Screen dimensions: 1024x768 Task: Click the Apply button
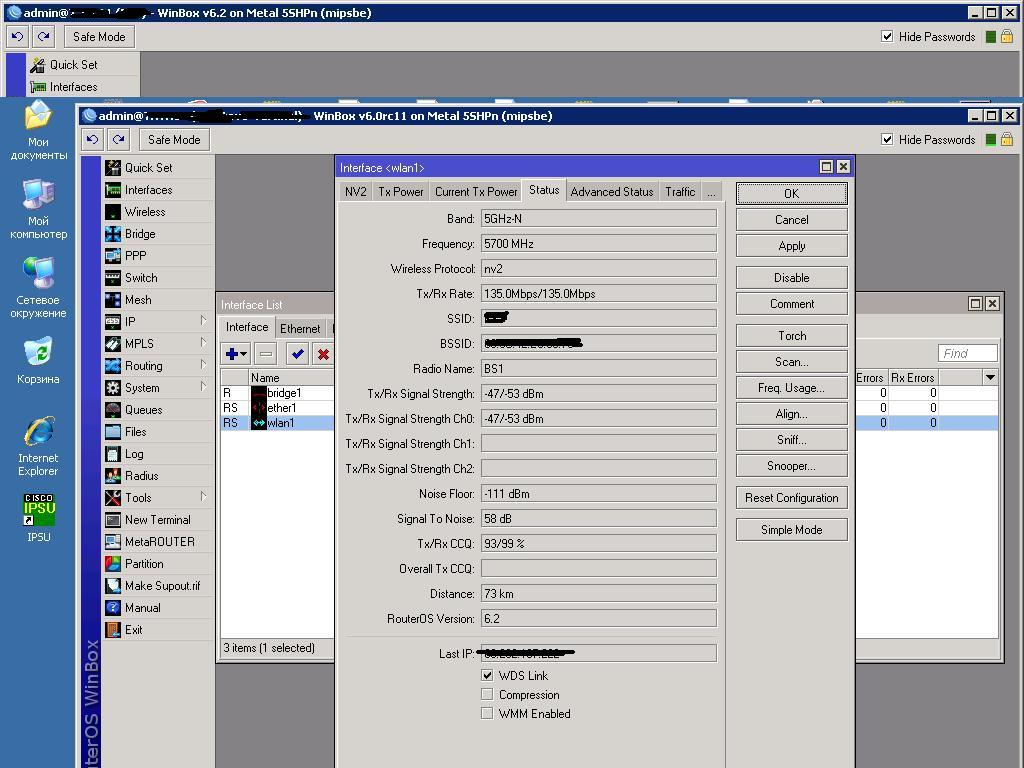(792, 246)
